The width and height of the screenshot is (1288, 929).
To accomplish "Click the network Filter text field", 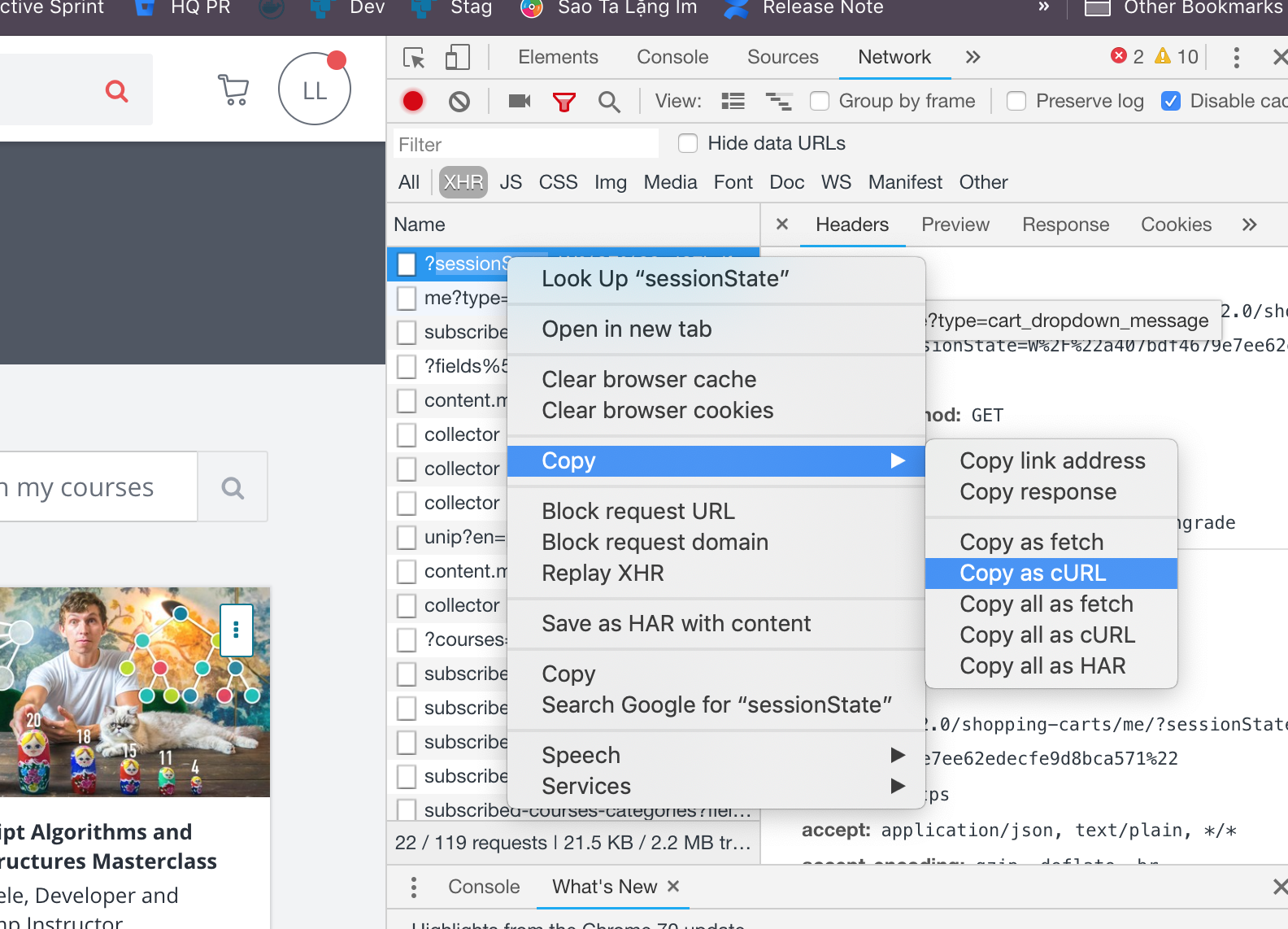I will 526,144.
